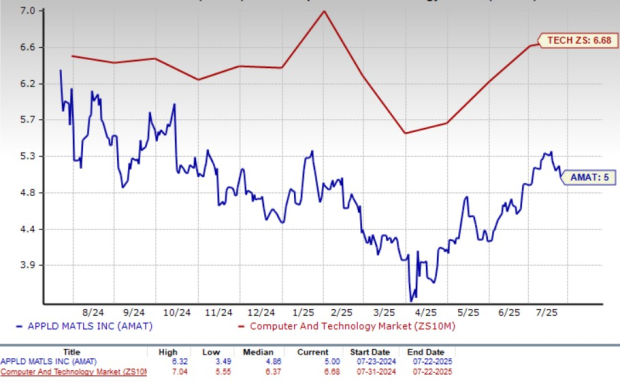Click the Title column header
Image resolution: width=620 pixels, height=390 pixels.
coord(72,352)
